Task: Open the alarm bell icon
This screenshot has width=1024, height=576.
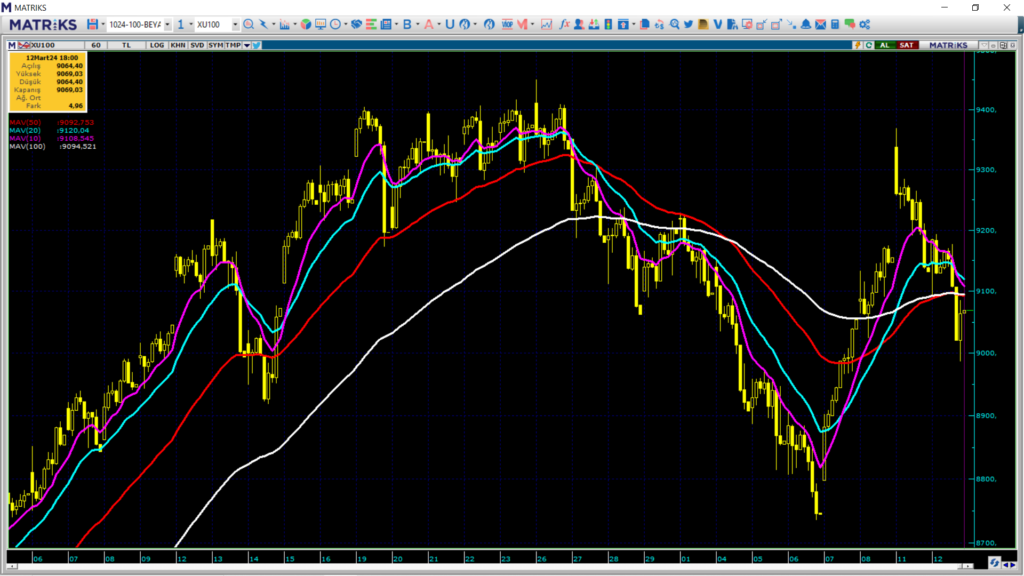Action: [x=804, y=24]
